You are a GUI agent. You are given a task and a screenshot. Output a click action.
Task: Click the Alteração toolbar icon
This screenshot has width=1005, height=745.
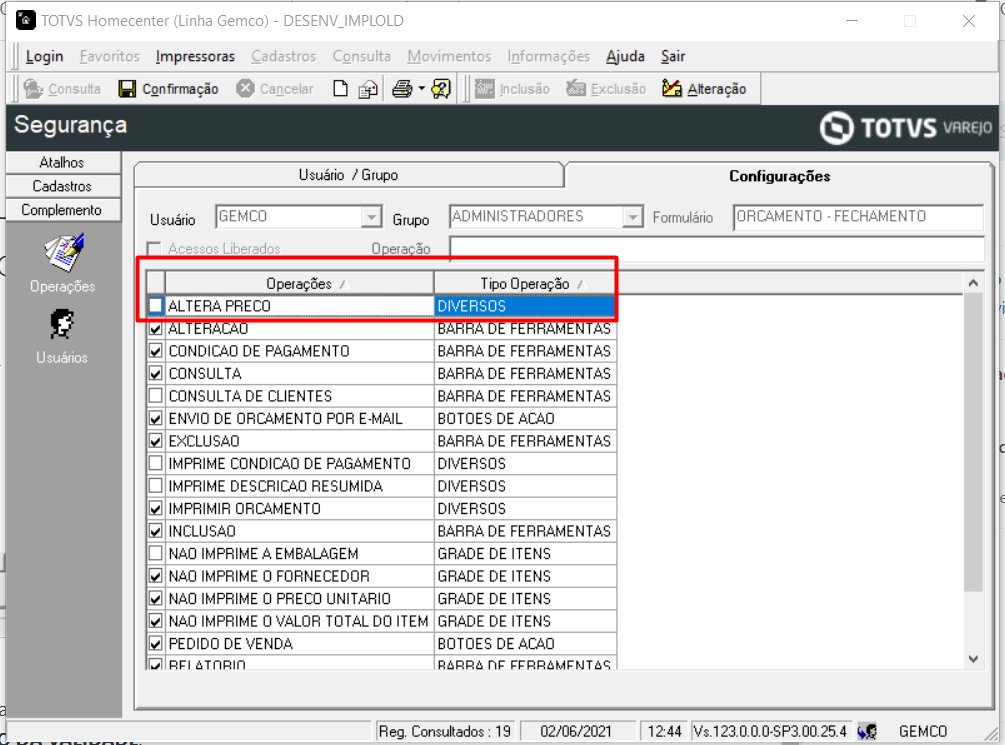(x=672, y=88)
